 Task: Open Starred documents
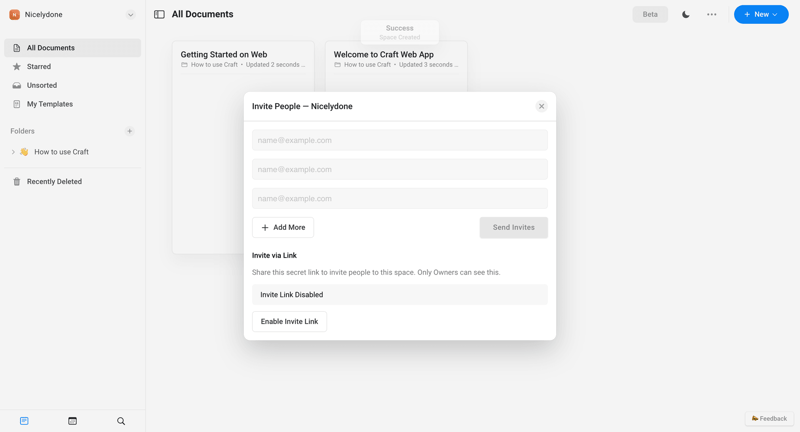tap(72, 66)
